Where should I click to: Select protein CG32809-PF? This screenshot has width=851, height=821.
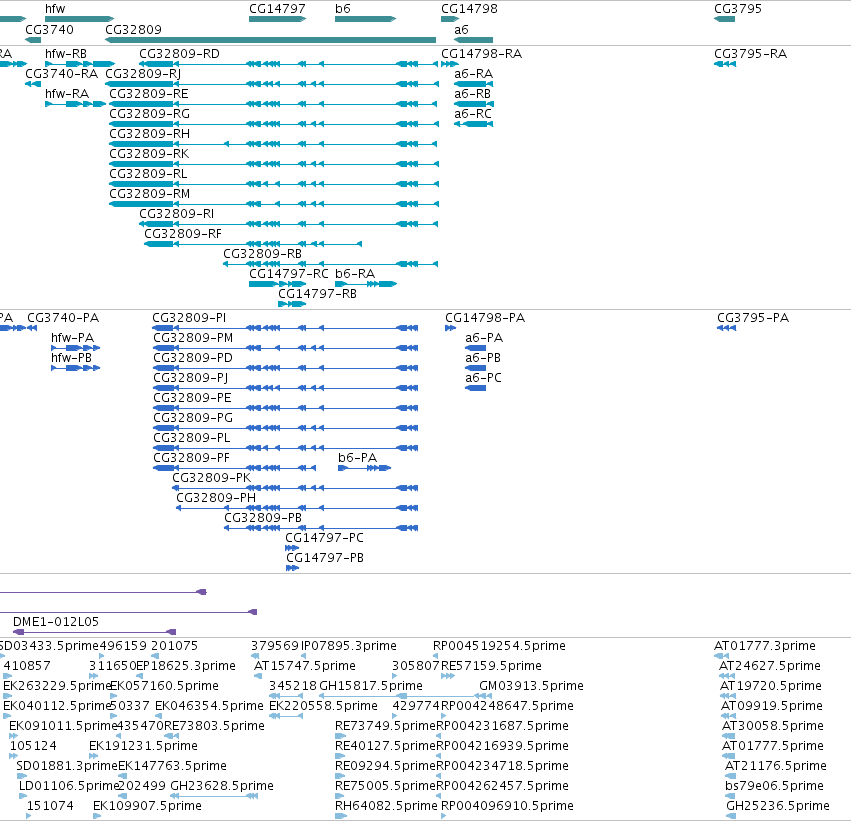(234, 468)
